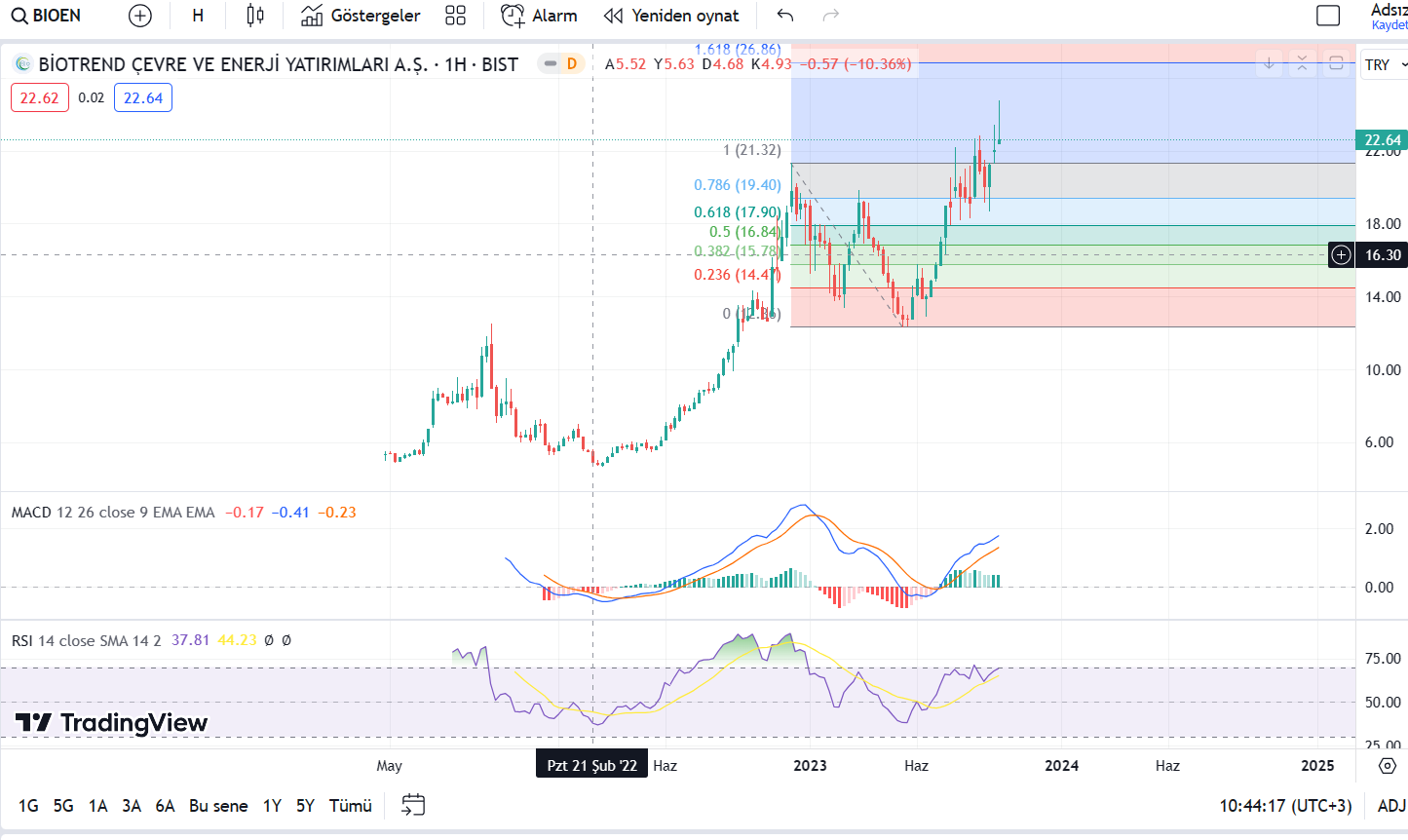Set range to 5G
The height and width of the screenshot is (840, 1408).
(63, 806)
